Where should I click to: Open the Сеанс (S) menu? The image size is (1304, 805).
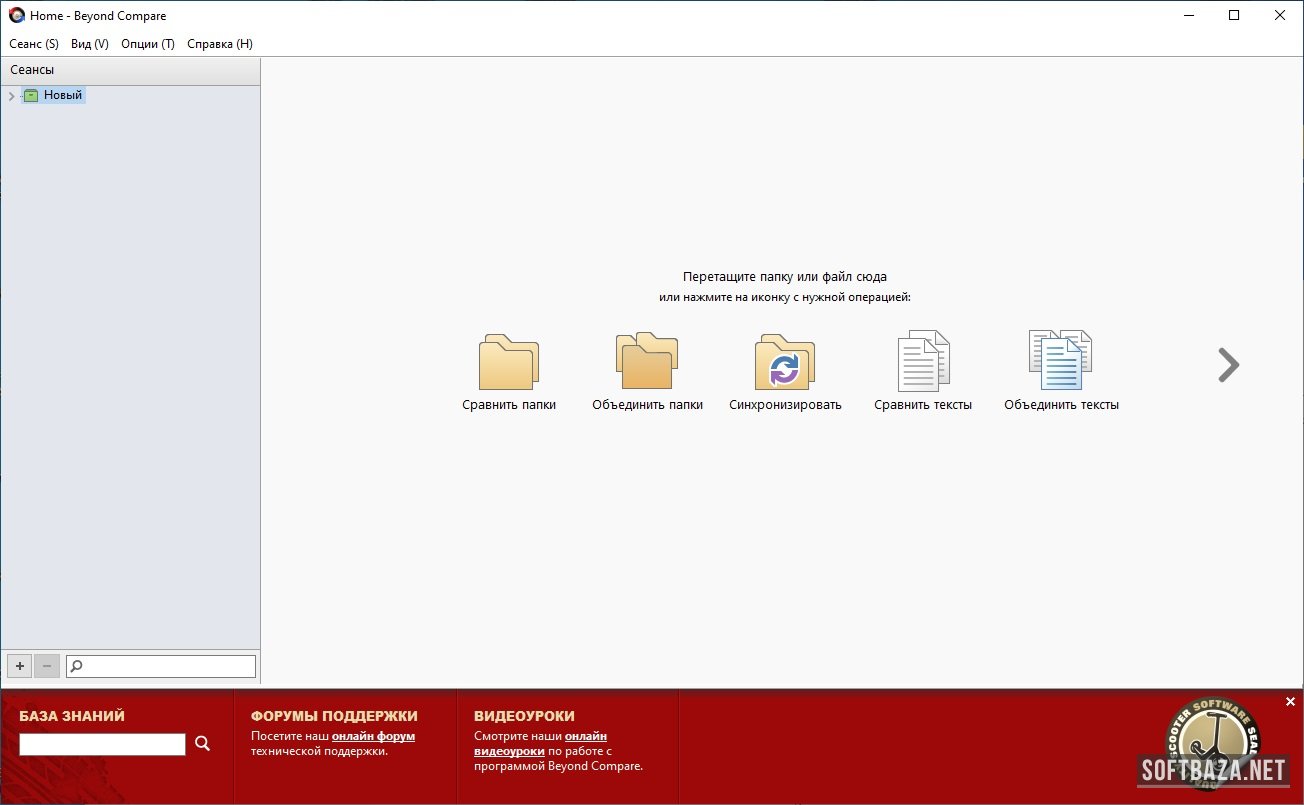click(x=34, y=44)
